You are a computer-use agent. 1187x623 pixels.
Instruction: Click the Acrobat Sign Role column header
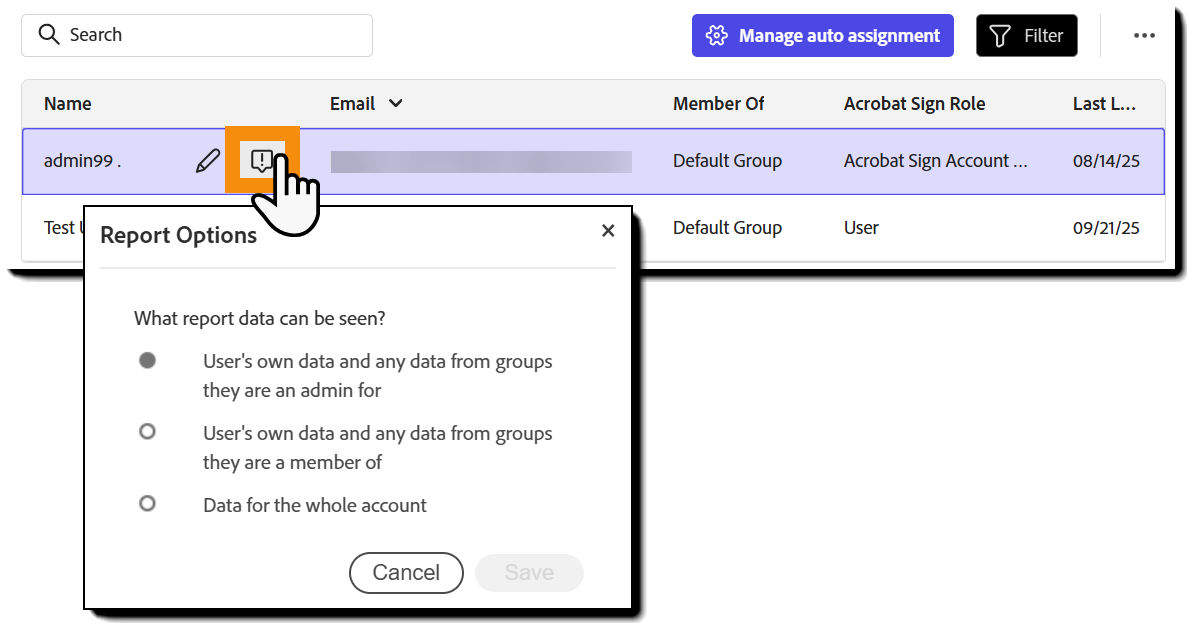[914, 103]
